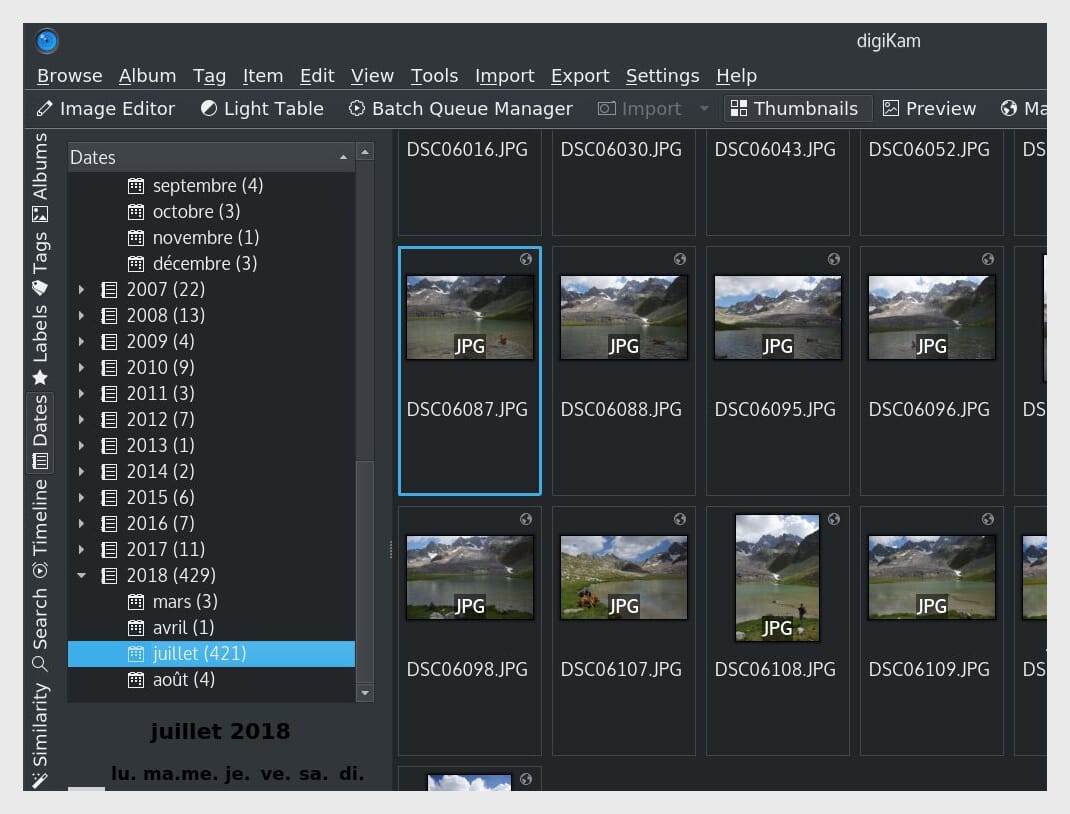Image resolution: width=1070 pixels, height=814 pixels.
Task: Open the Dates sidebar tab
Action: click(40, 433)
